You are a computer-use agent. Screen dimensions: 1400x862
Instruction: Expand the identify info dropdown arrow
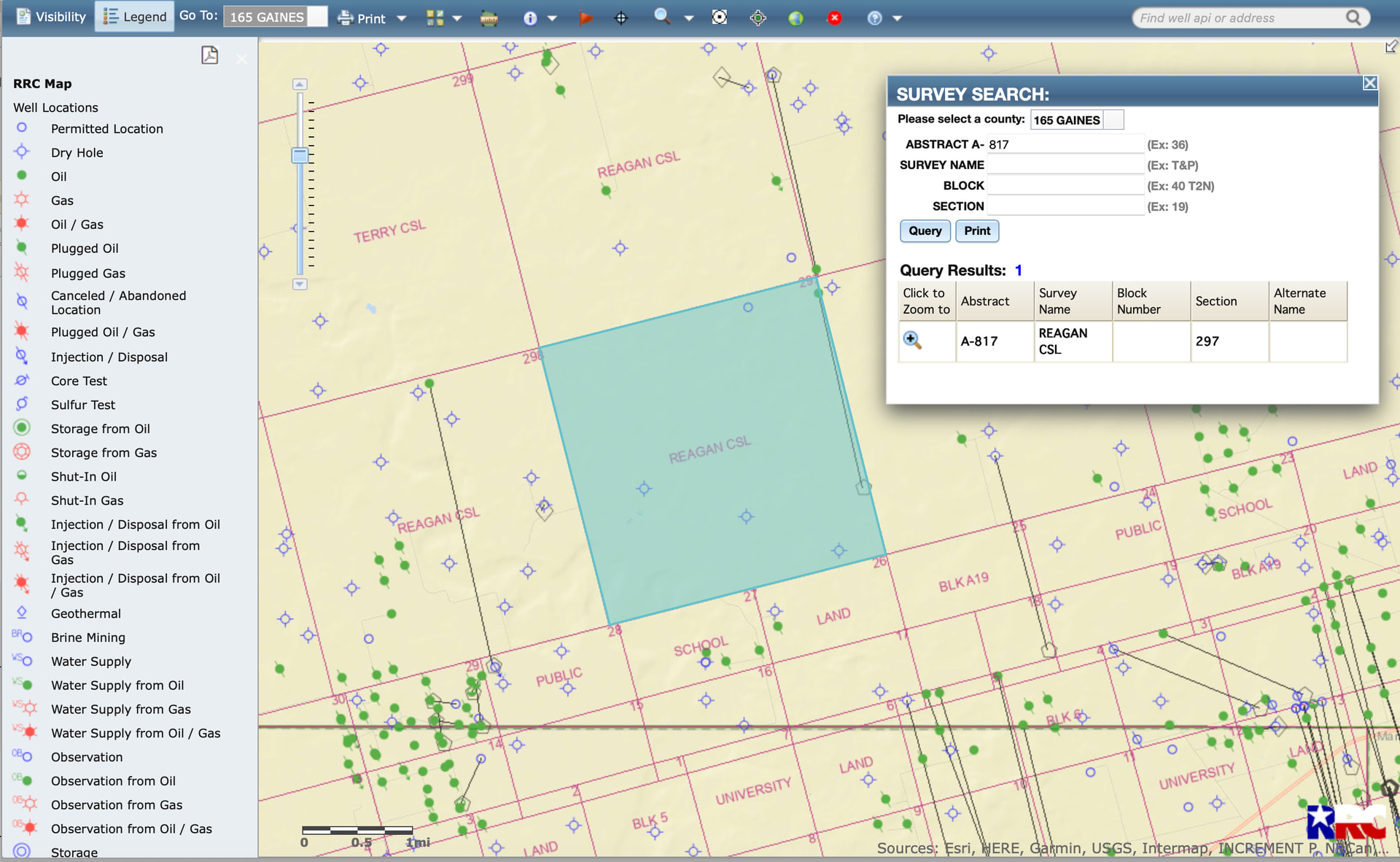pos(552,18)
